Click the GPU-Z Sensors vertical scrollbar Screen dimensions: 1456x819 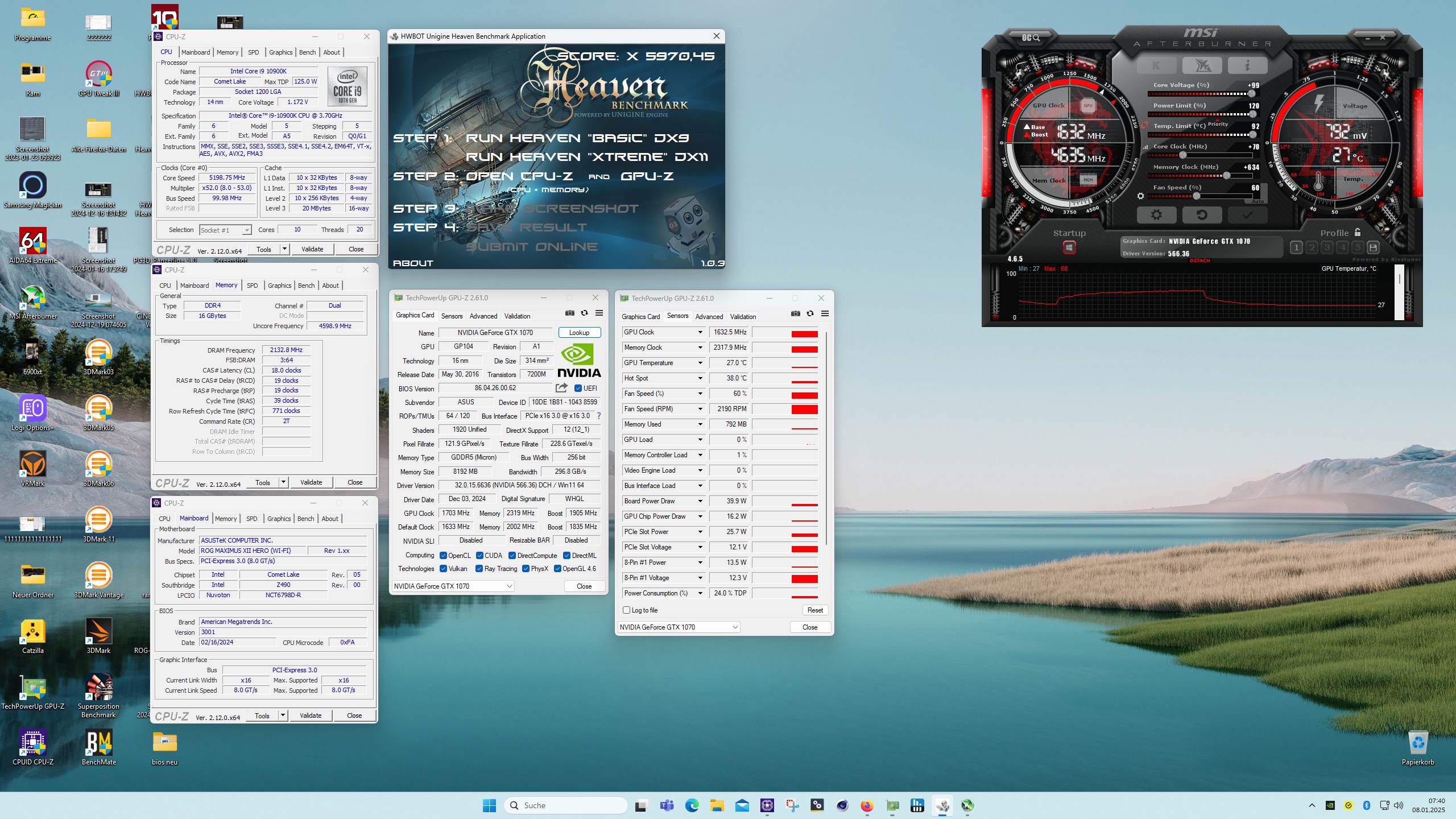pos(826,438)
